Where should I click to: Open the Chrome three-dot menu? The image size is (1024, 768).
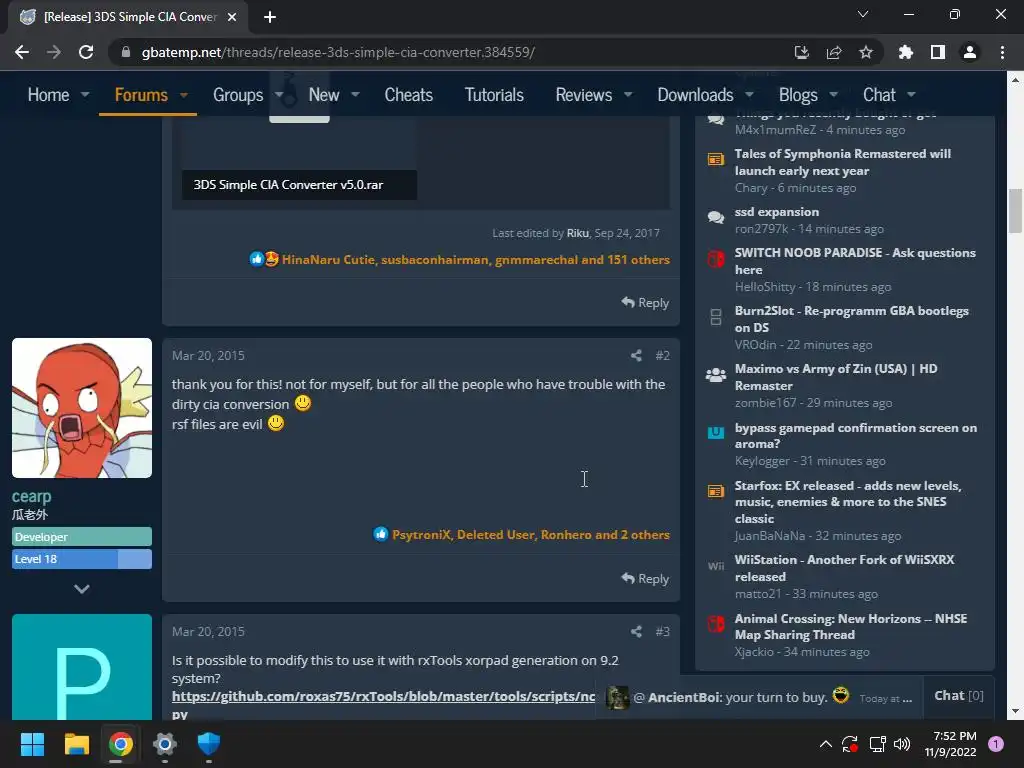[1002, 52]
